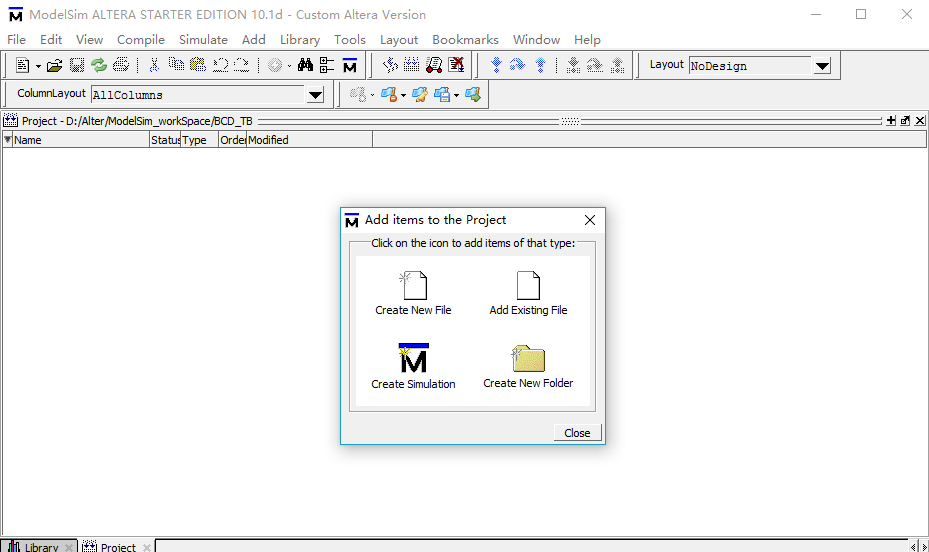929x552 pixels.
Task: Click the Project pane zoom plus icon
Action: pos(890,121)
